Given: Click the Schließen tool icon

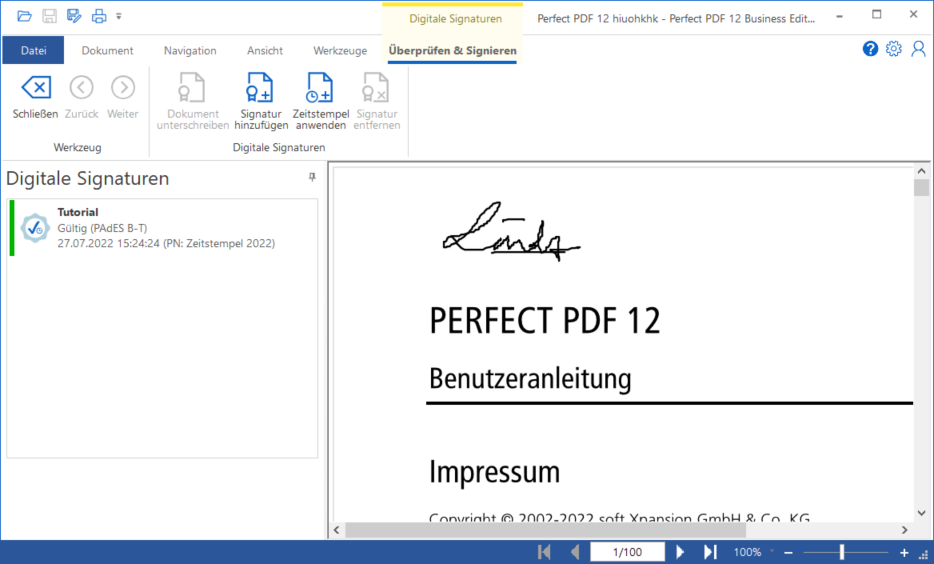Looking at the screenshot, I should click(x=35, y=89).
